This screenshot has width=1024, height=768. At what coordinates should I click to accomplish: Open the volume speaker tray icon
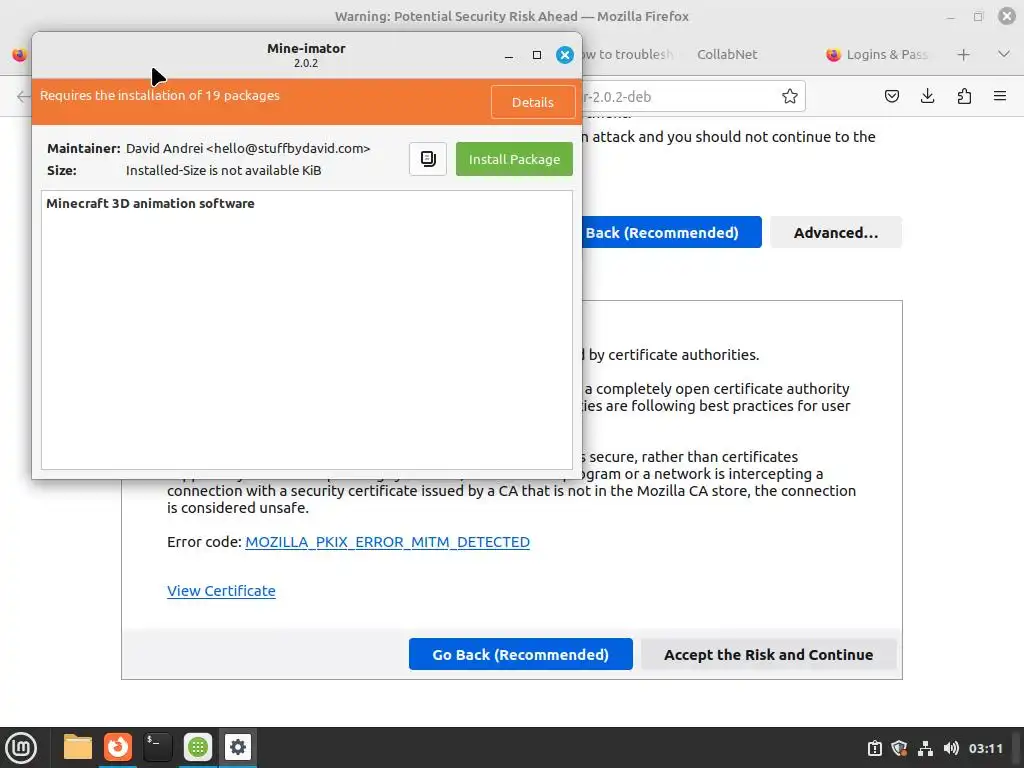click(951, 748)
